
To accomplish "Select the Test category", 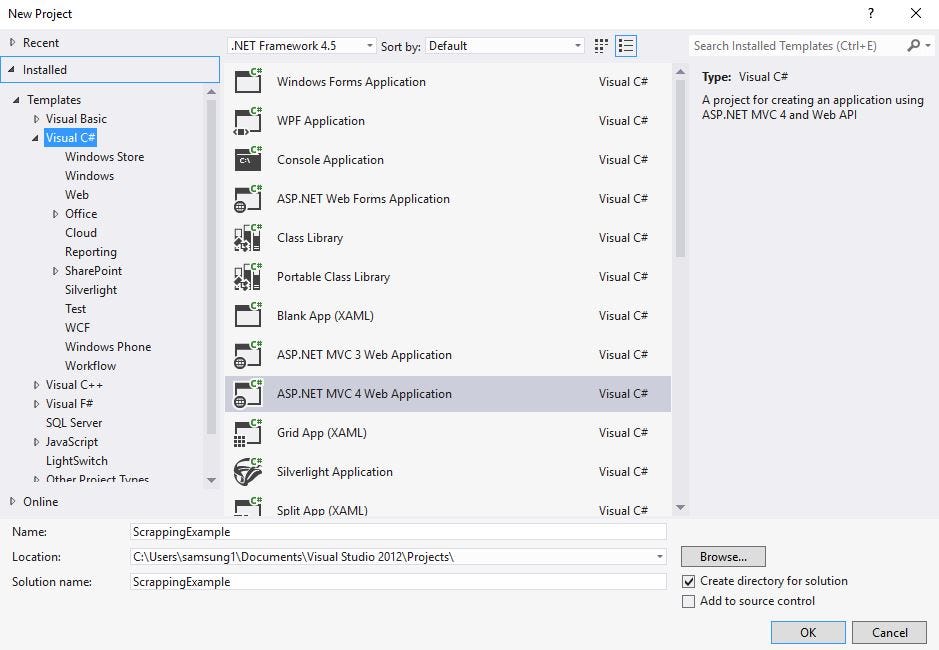I will pos(75,309).
